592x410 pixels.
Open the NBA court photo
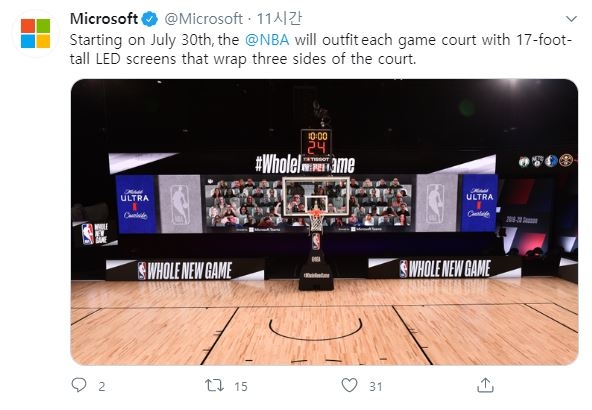point(324,222)
